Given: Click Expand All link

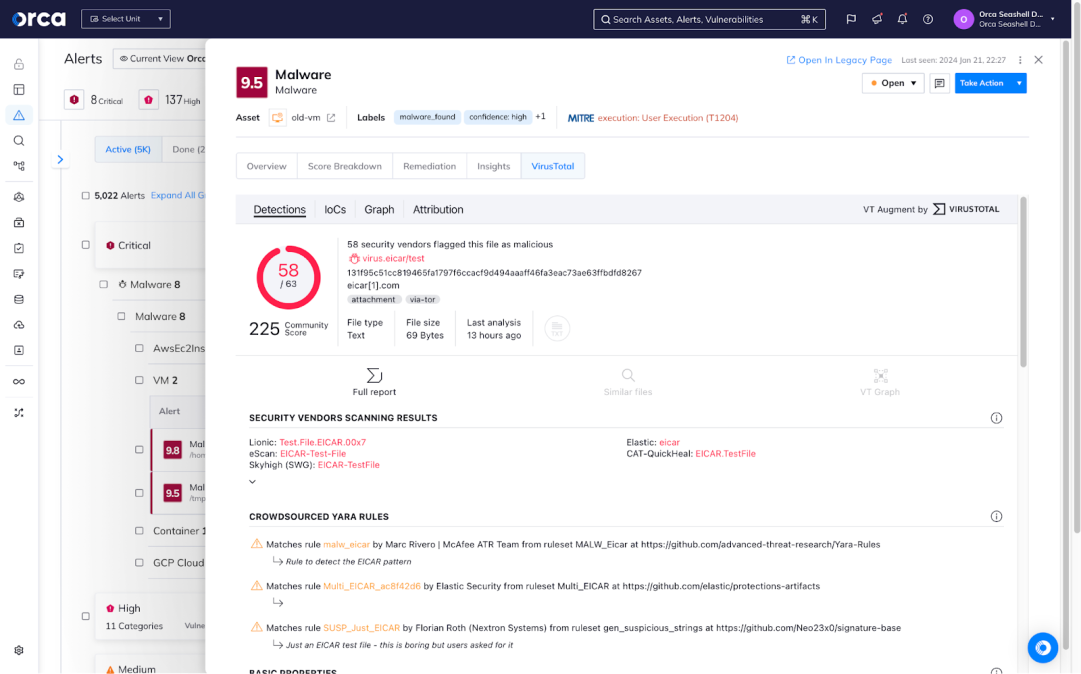Looking at the screenshot, I should pyautogui.click(x=178, y=196).
